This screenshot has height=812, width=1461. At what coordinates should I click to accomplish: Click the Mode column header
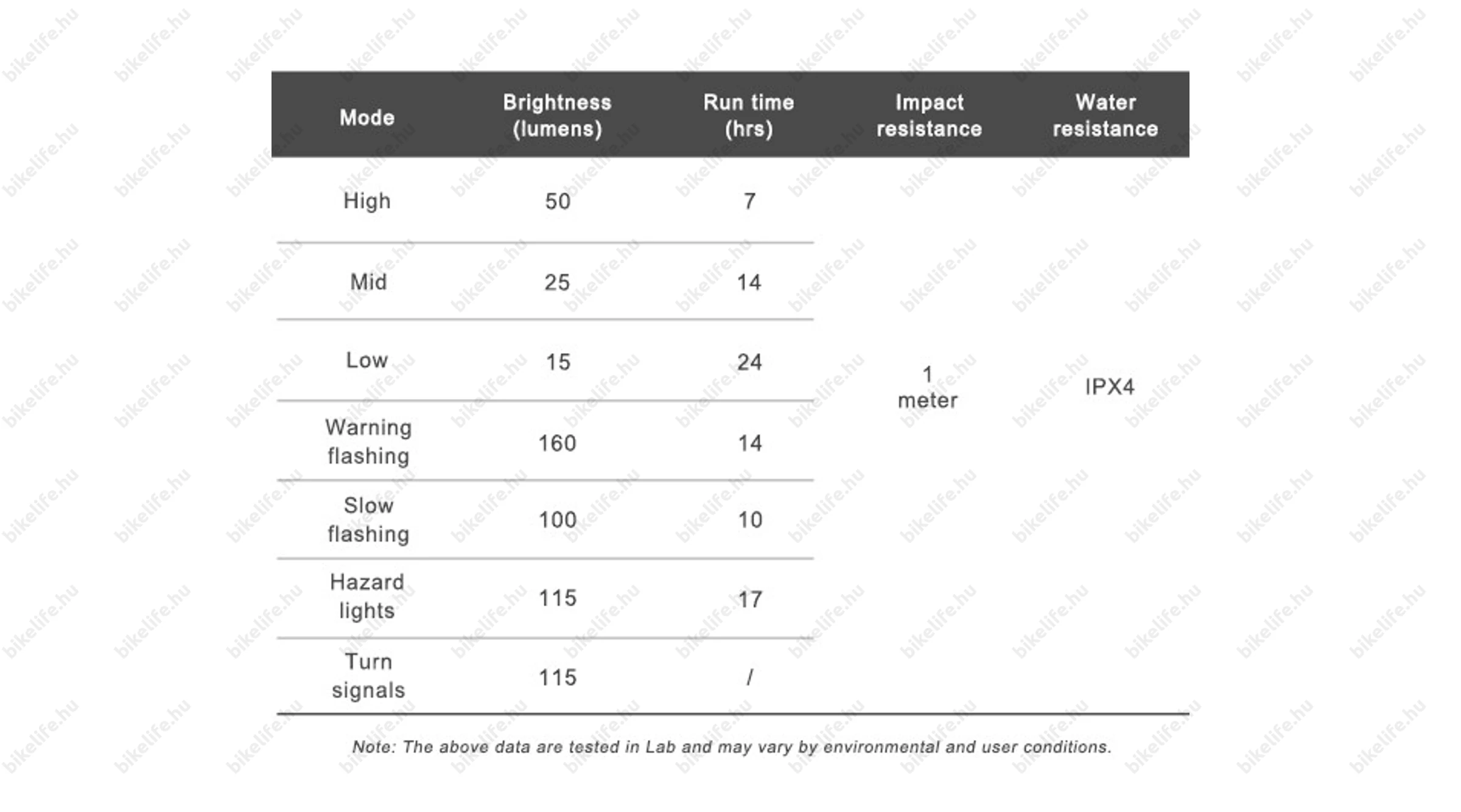coord(367,117)
